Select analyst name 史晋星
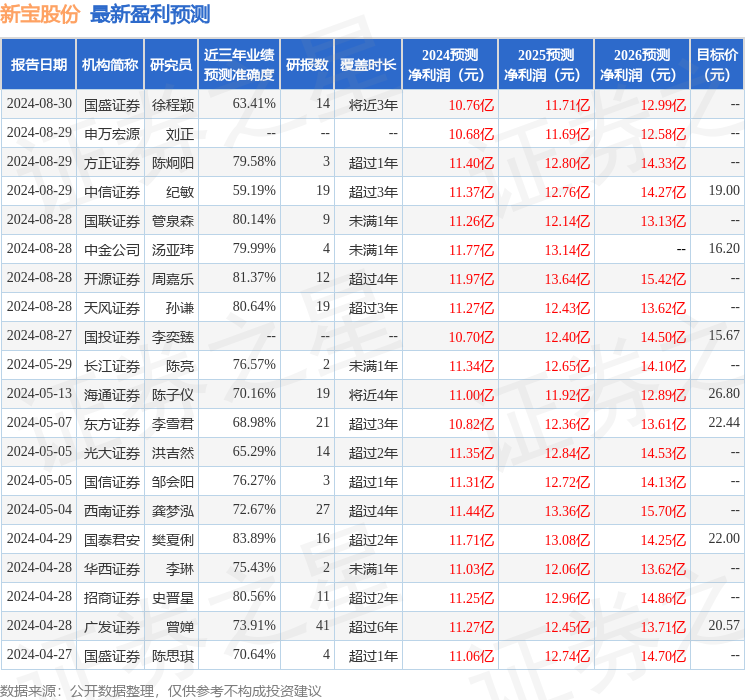The width and height of the screenshot is (745, 700). pyautogui.click(x=172, y=598)
